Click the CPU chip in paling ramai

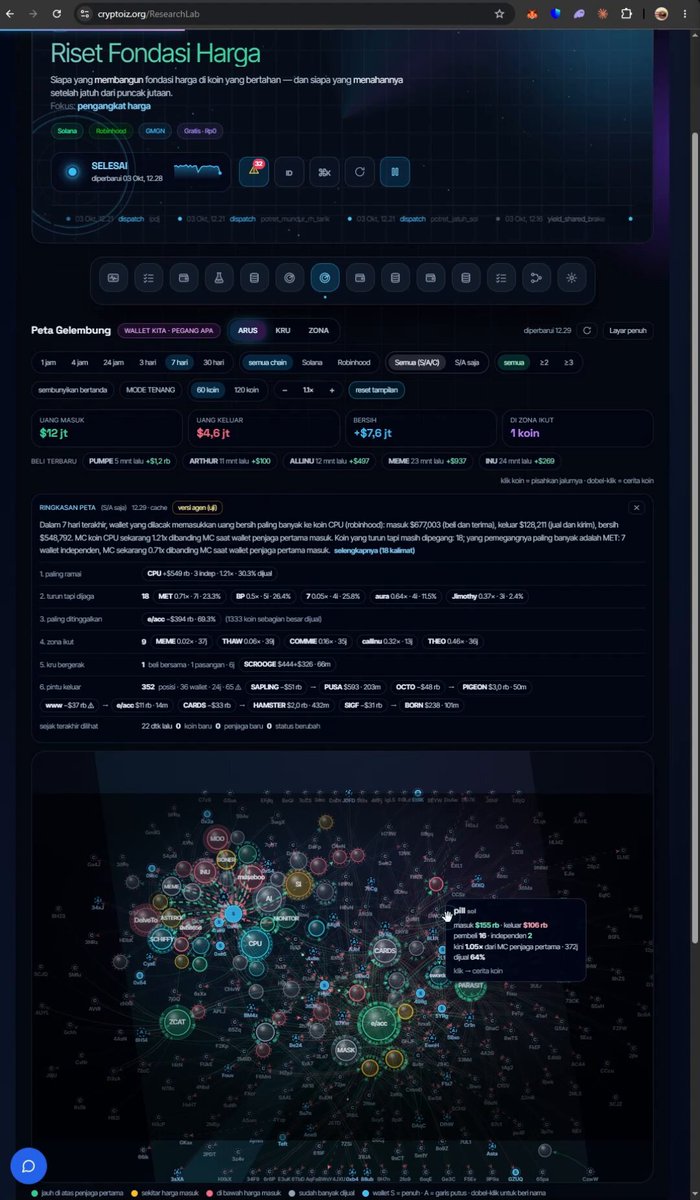tap(211, 574)
